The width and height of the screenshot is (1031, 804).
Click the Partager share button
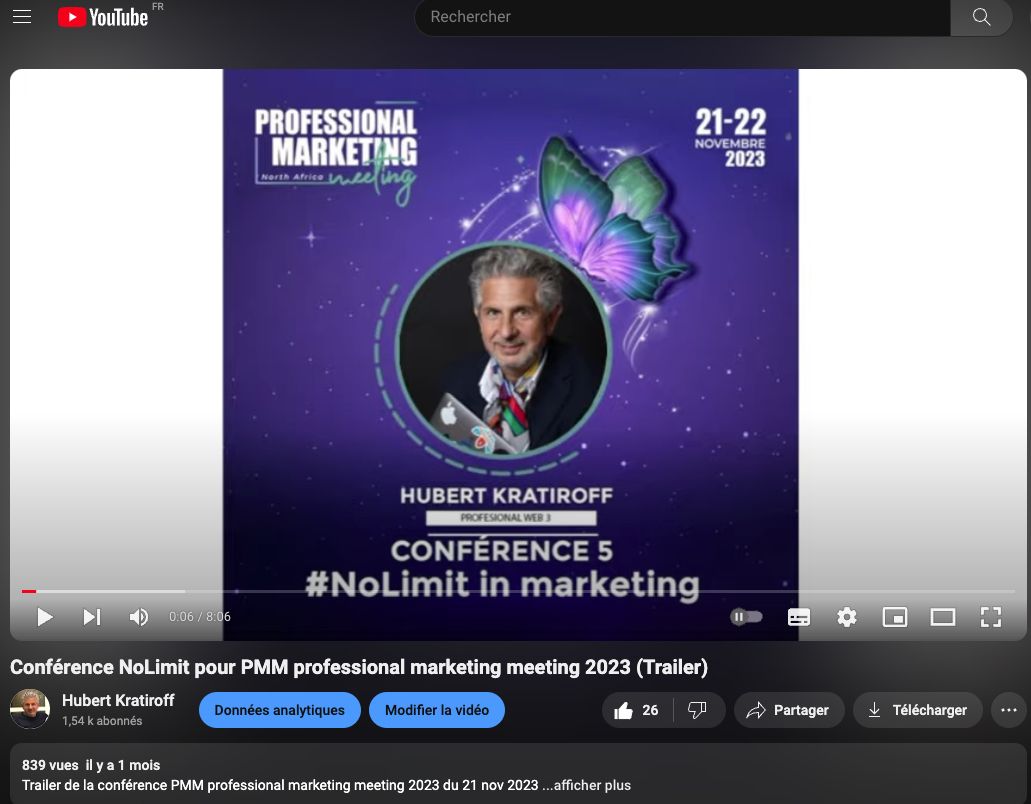pos(789,710)
